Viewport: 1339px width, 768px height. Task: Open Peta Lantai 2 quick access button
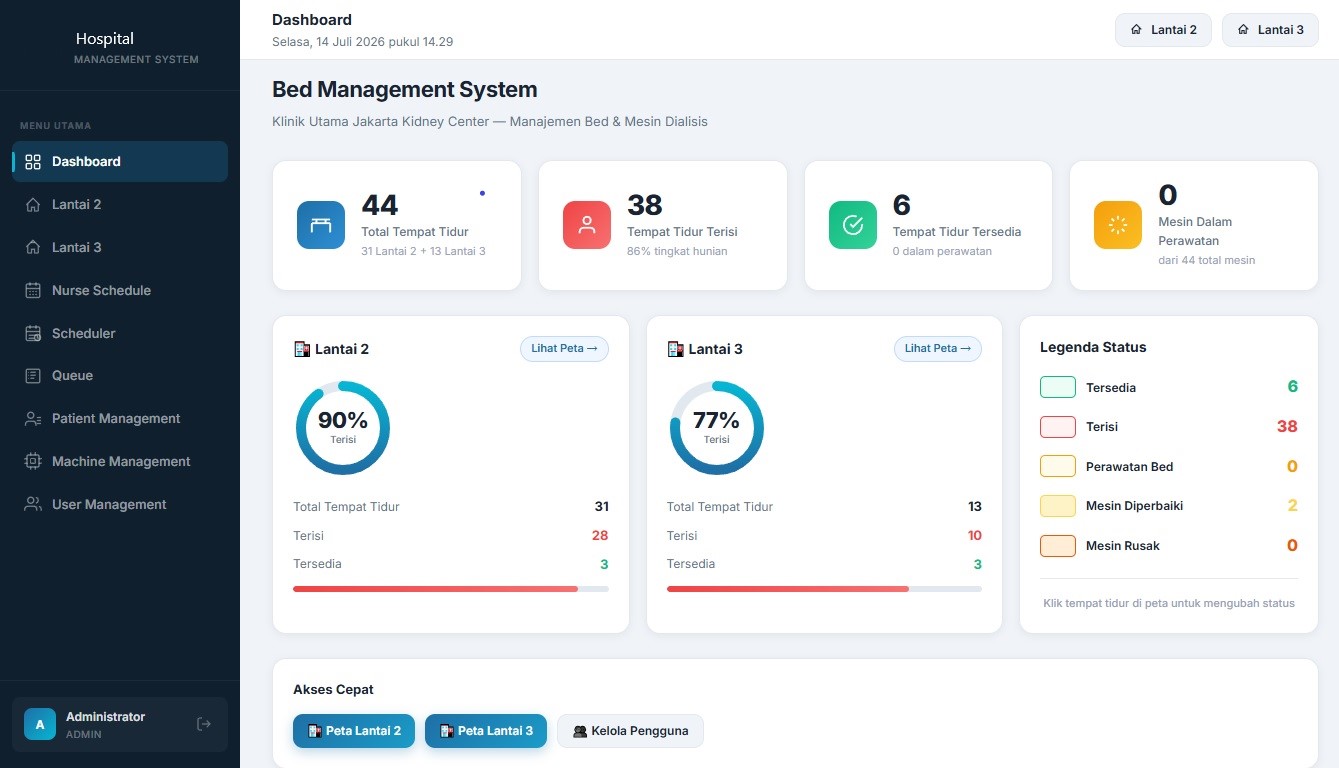pyautogui.click(x=354, y=731)
